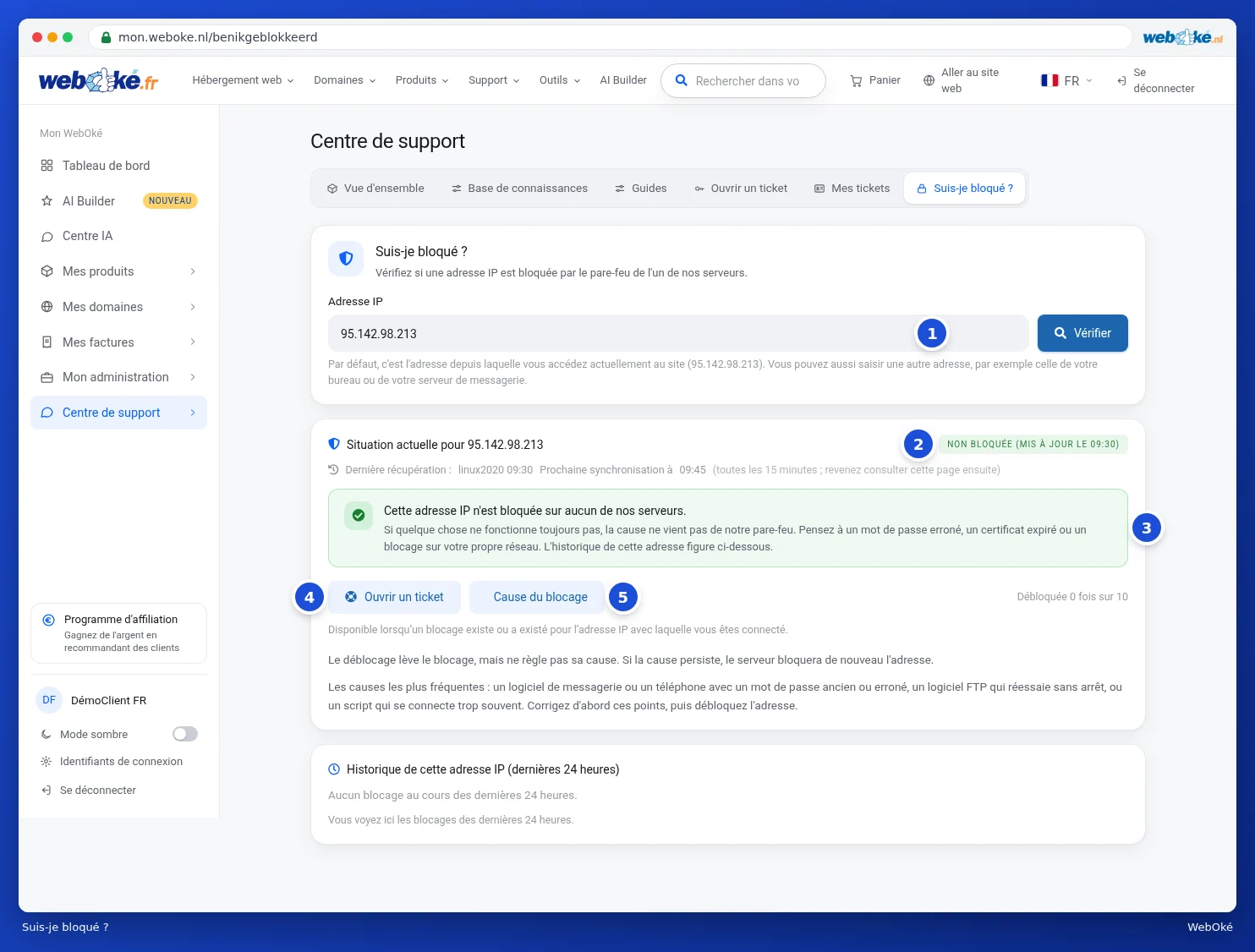Open the Support dropdown menu
Viewport: 1255px width, 952px height.
pyautogui.click(x=494, y=80)
